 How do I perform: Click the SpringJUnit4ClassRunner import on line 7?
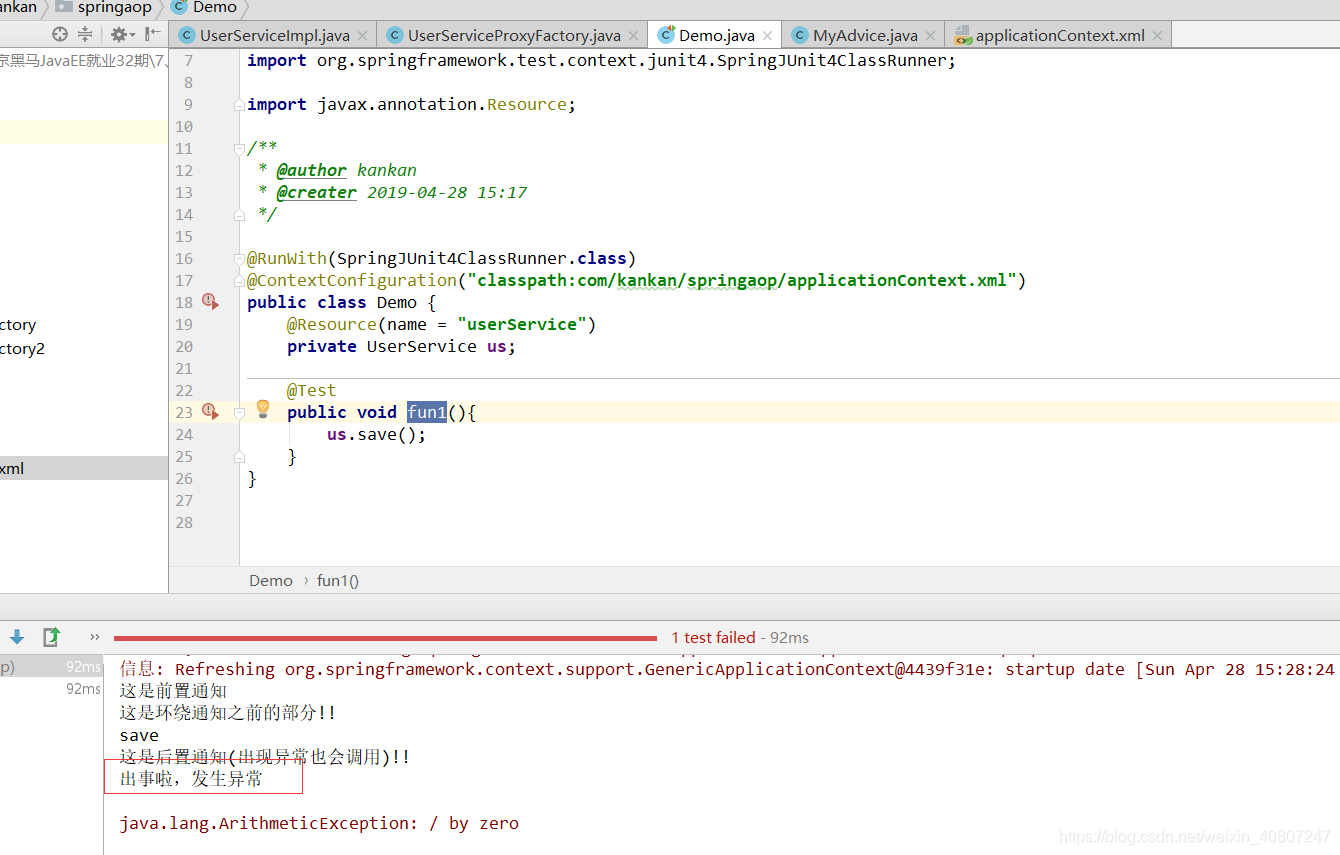coord(602,60)
